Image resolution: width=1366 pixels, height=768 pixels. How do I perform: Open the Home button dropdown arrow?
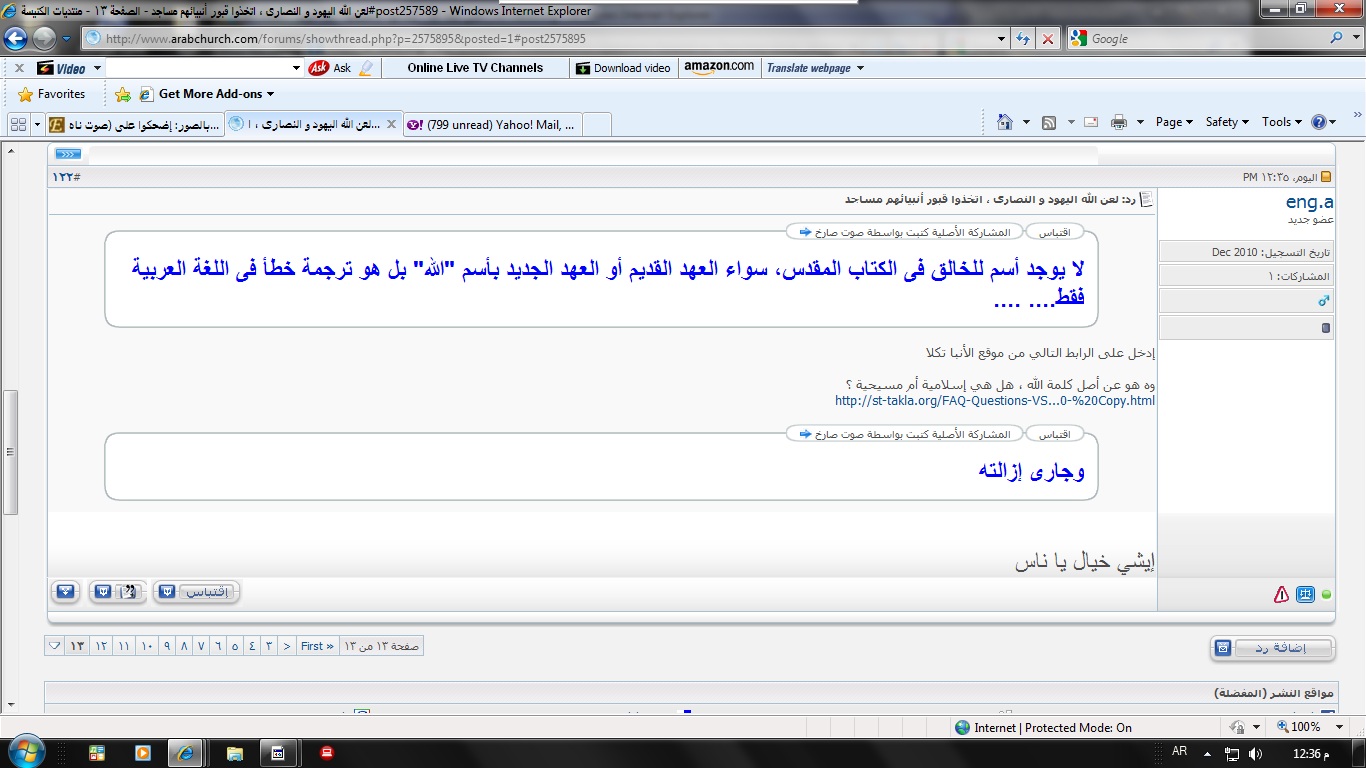[1026, 122]
